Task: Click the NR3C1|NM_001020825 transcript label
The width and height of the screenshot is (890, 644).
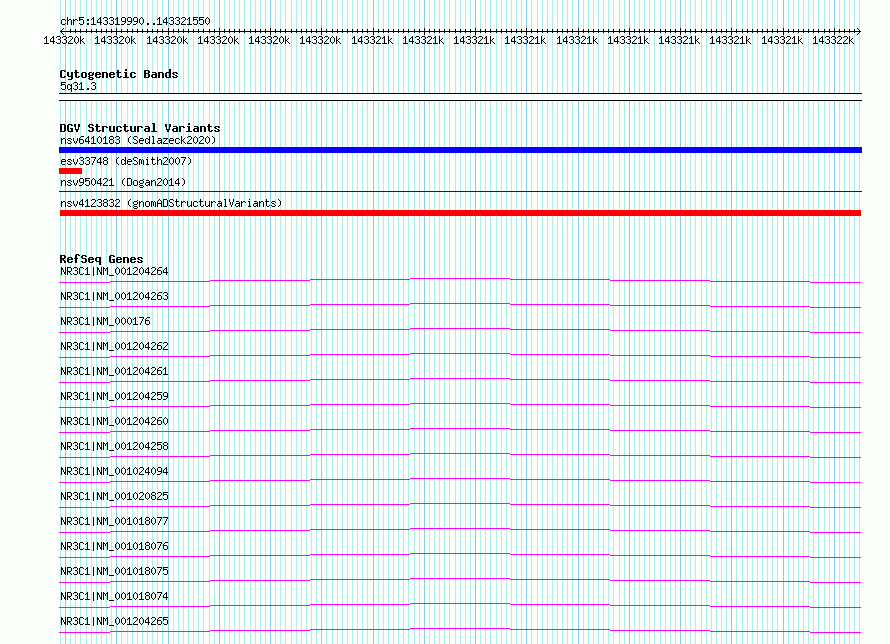Action: 114,496
